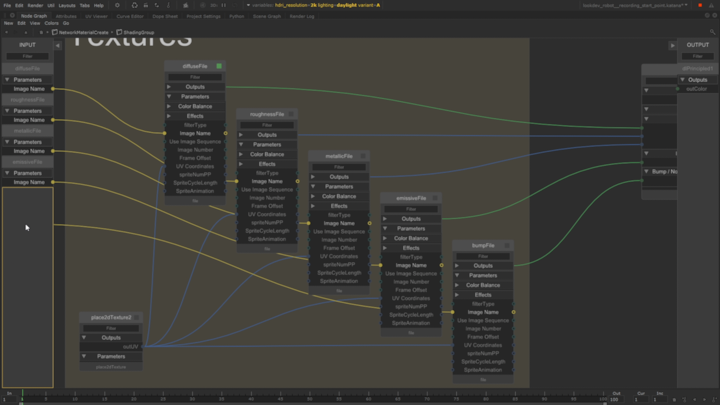Expand the OUTPUT panel with its arrow button
Screen dimensions: 720x405
pos(673,45)
